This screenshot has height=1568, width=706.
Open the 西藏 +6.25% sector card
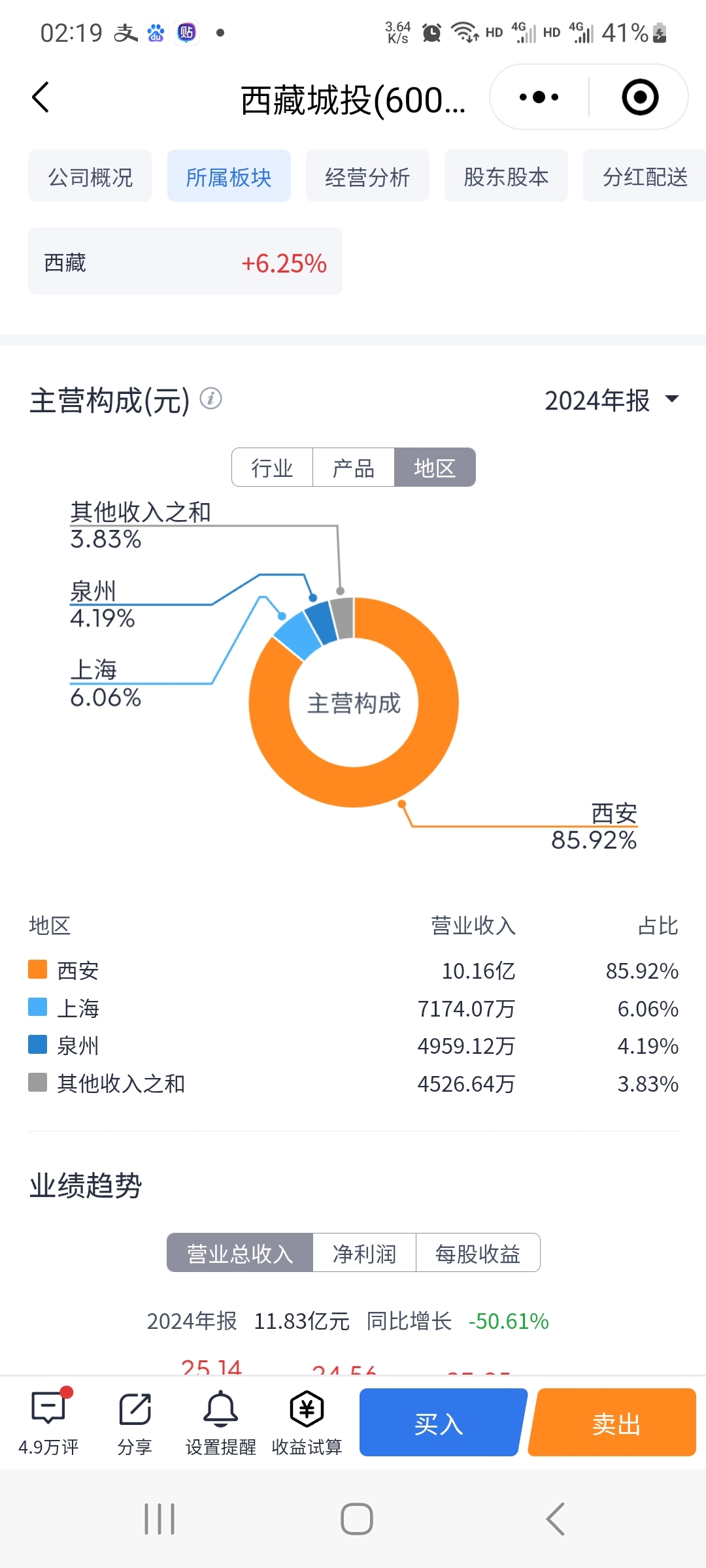(185, 261)
